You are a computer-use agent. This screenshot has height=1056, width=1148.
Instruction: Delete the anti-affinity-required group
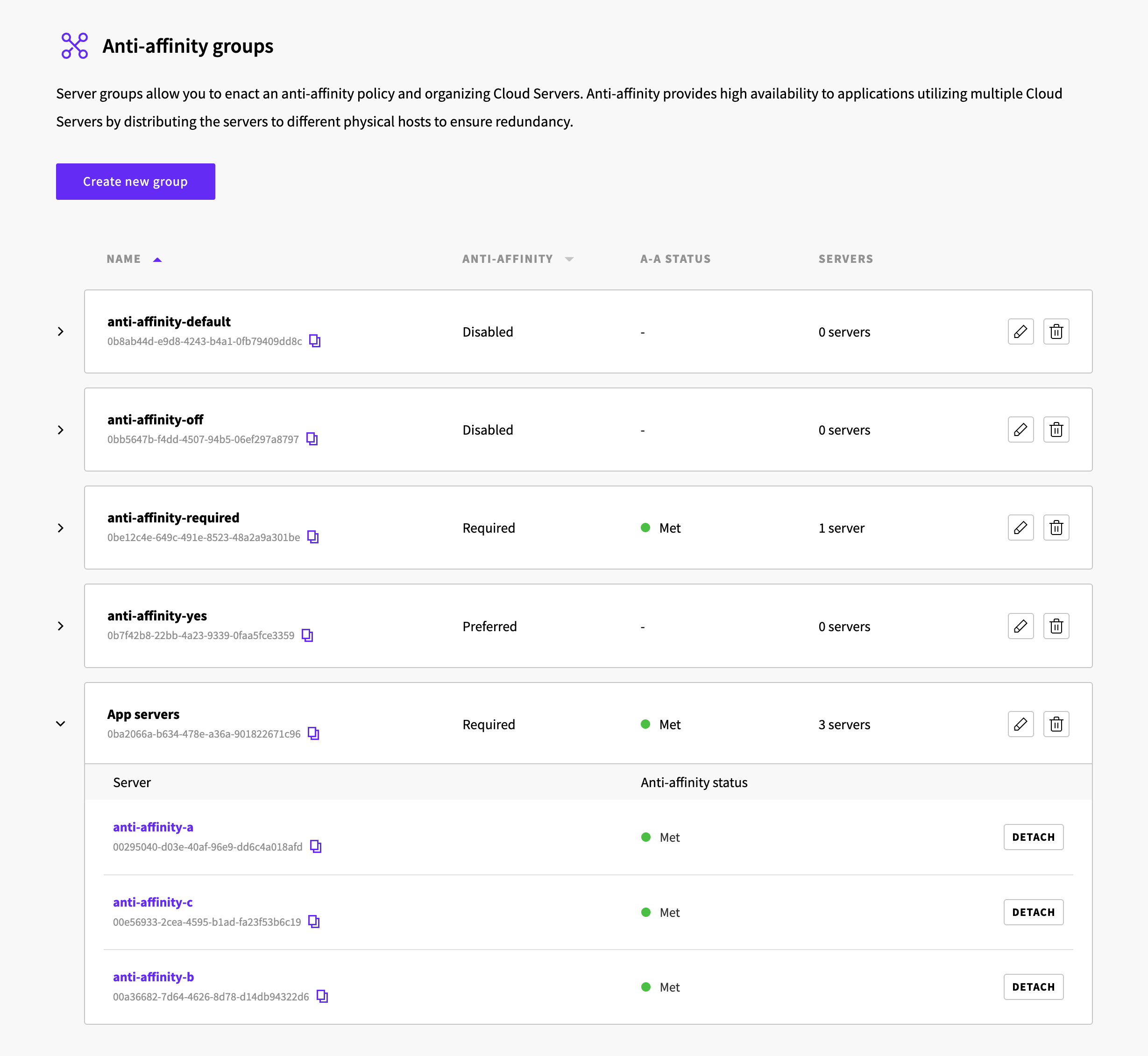pyautogui.click(x=1056, y=528)
